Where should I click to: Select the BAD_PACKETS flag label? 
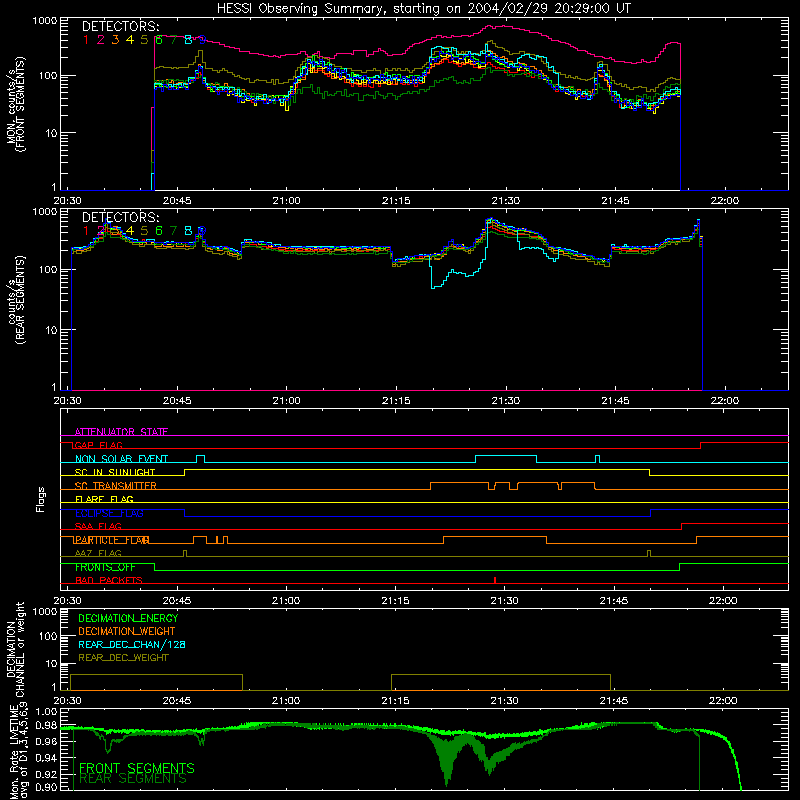(109, 580)
